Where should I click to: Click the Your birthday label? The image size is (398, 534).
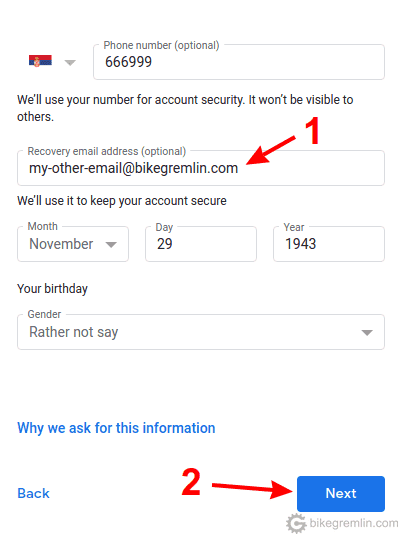52,289
